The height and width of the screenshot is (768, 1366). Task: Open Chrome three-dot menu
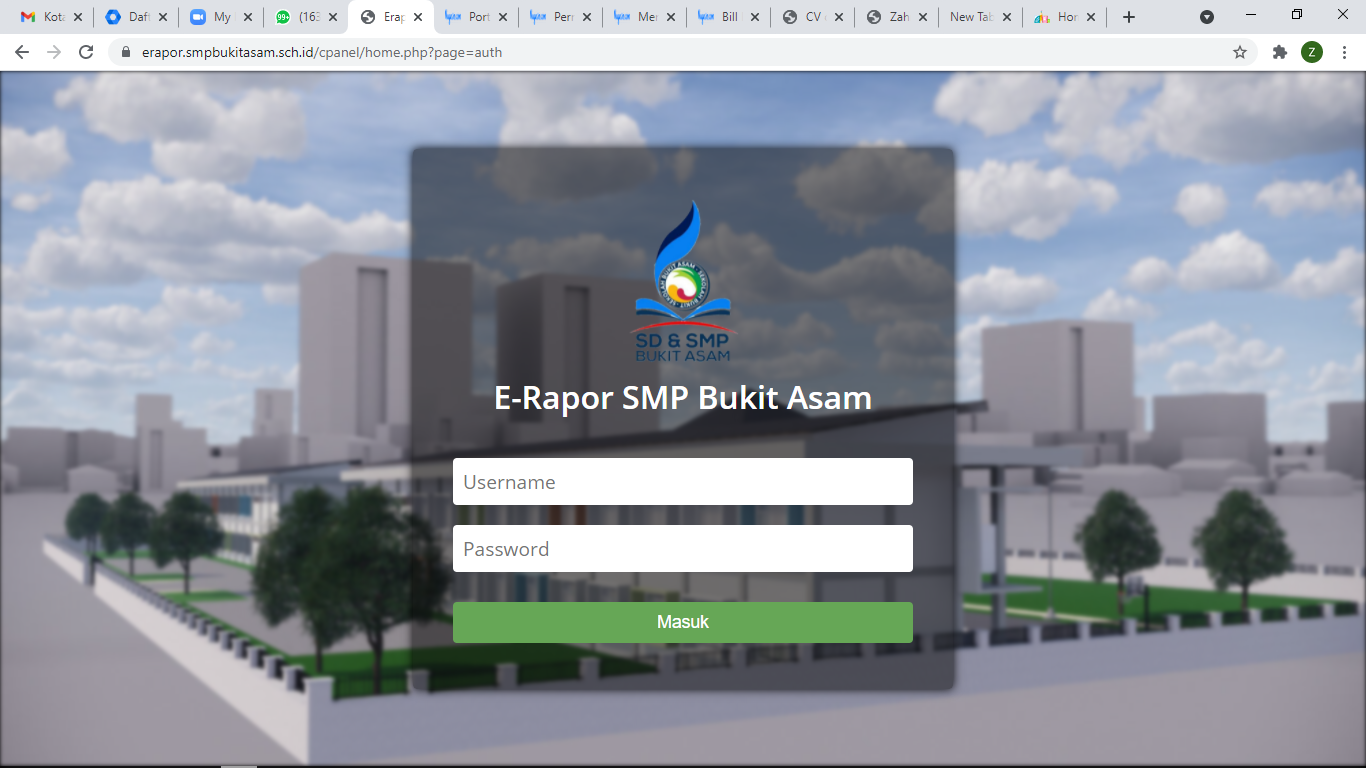click(x=1344, y=52)
